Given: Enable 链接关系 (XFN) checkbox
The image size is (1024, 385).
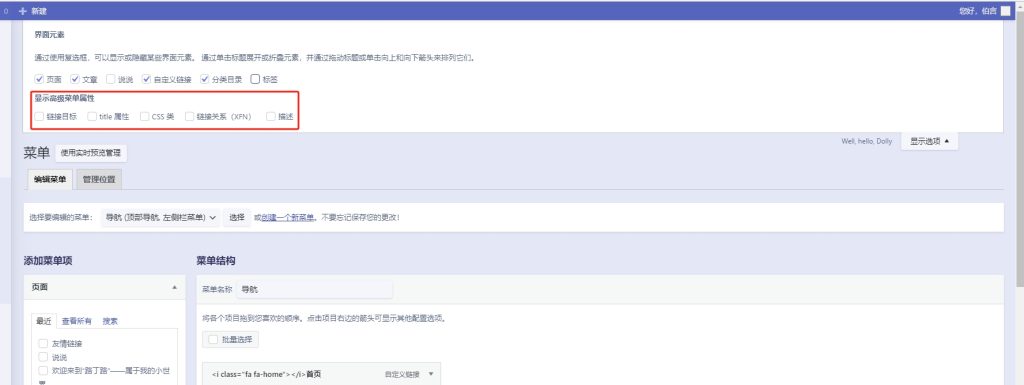Looking at the screenshot, I should pos(189,116).
